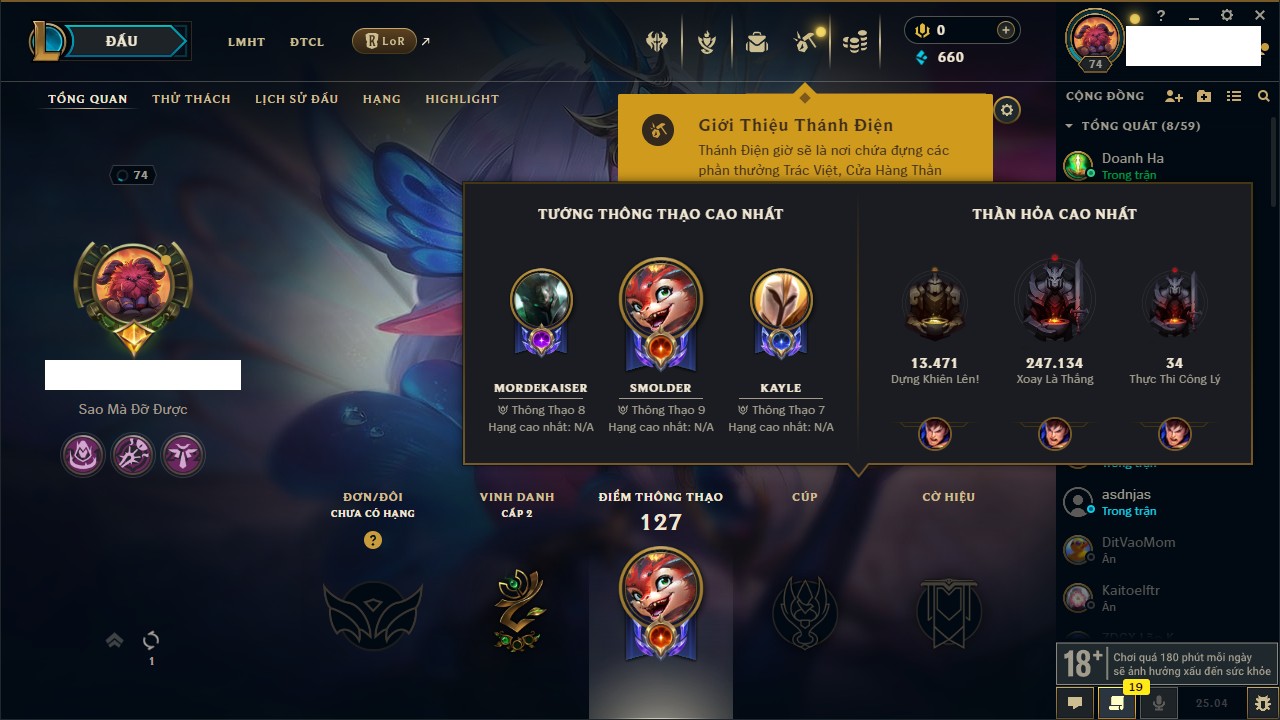The image size is (1280, 720).
Task: Expand the profile rank arrow near refresh icon
Action: 115,640
